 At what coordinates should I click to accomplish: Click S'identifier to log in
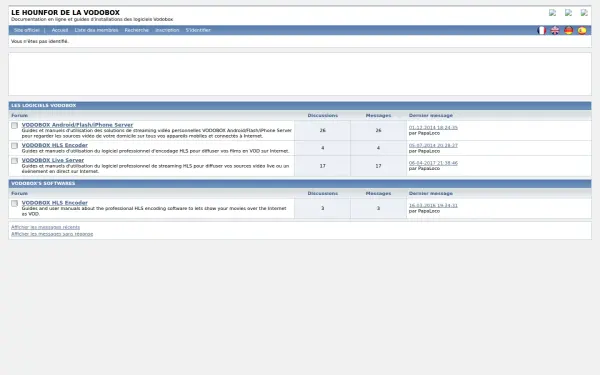click(x=198, y=30)
